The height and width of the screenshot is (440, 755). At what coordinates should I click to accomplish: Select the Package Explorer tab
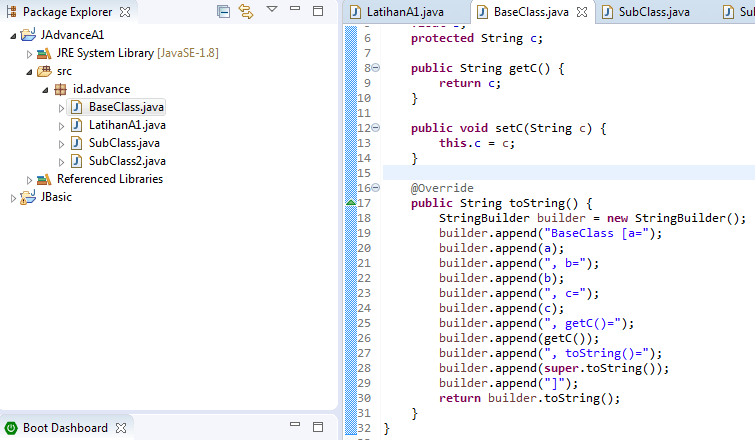[67, 12]
